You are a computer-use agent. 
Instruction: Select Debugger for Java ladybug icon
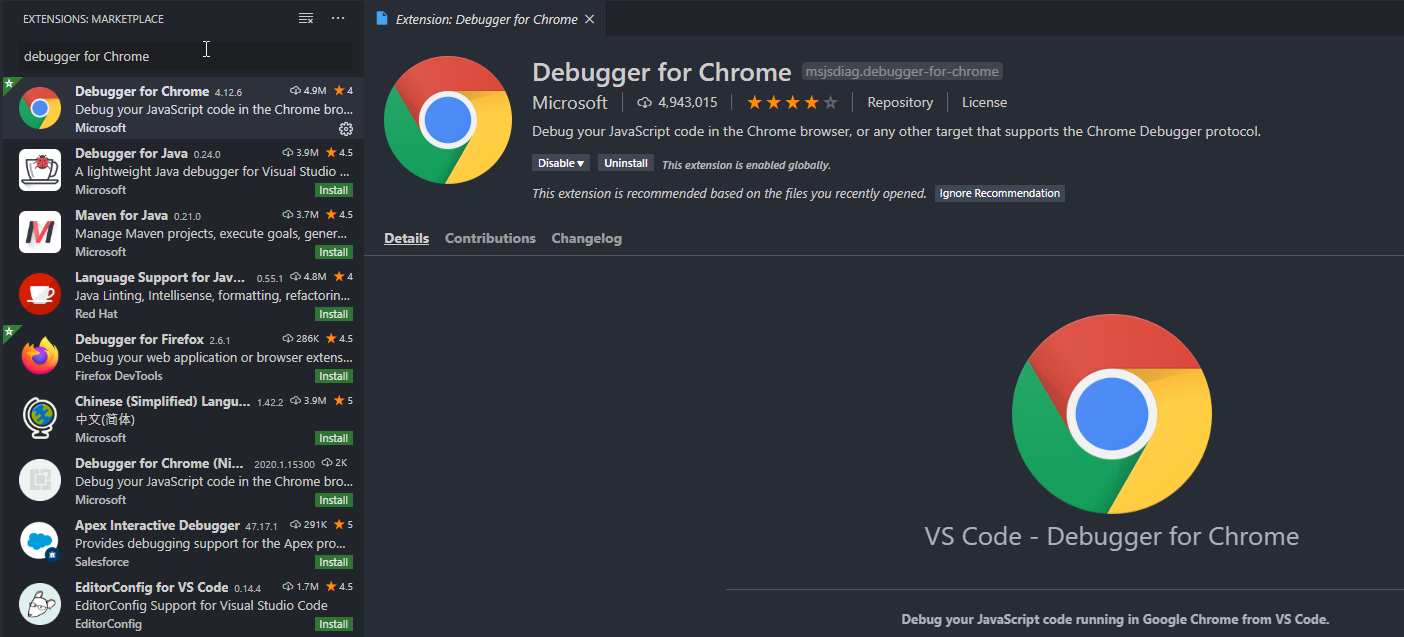[40, 170]
